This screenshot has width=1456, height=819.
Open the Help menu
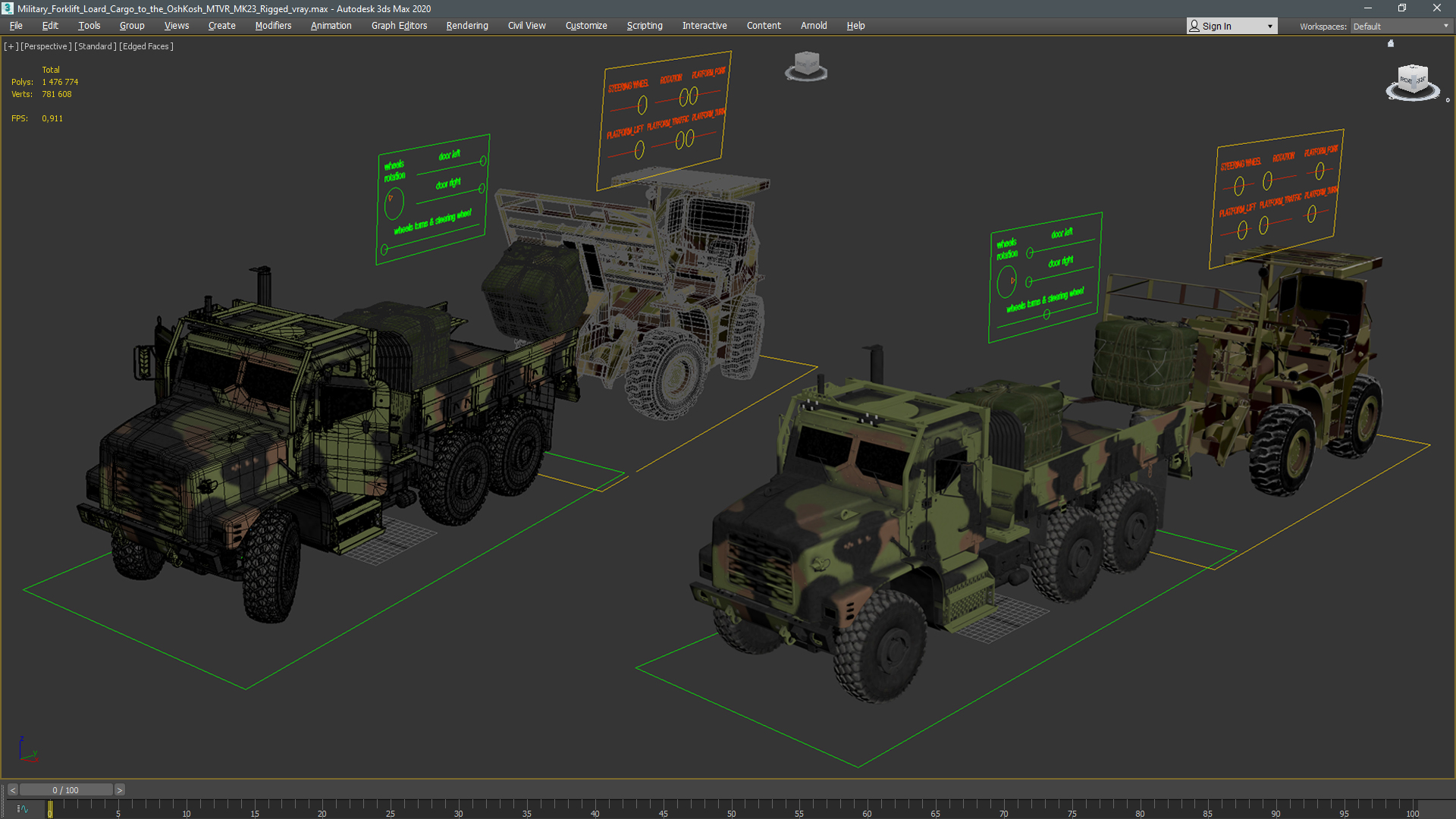tap(855, 25)
